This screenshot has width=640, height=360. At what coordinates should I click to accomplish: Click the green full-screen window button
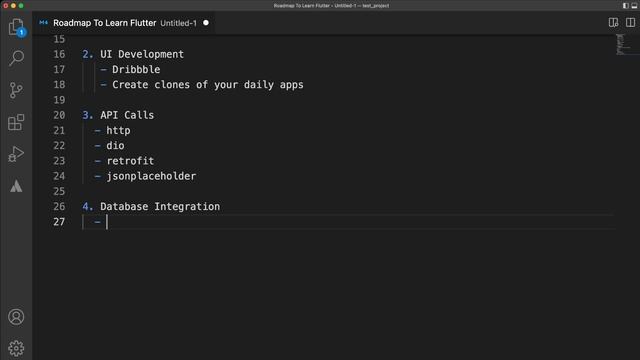click(21, 6)
